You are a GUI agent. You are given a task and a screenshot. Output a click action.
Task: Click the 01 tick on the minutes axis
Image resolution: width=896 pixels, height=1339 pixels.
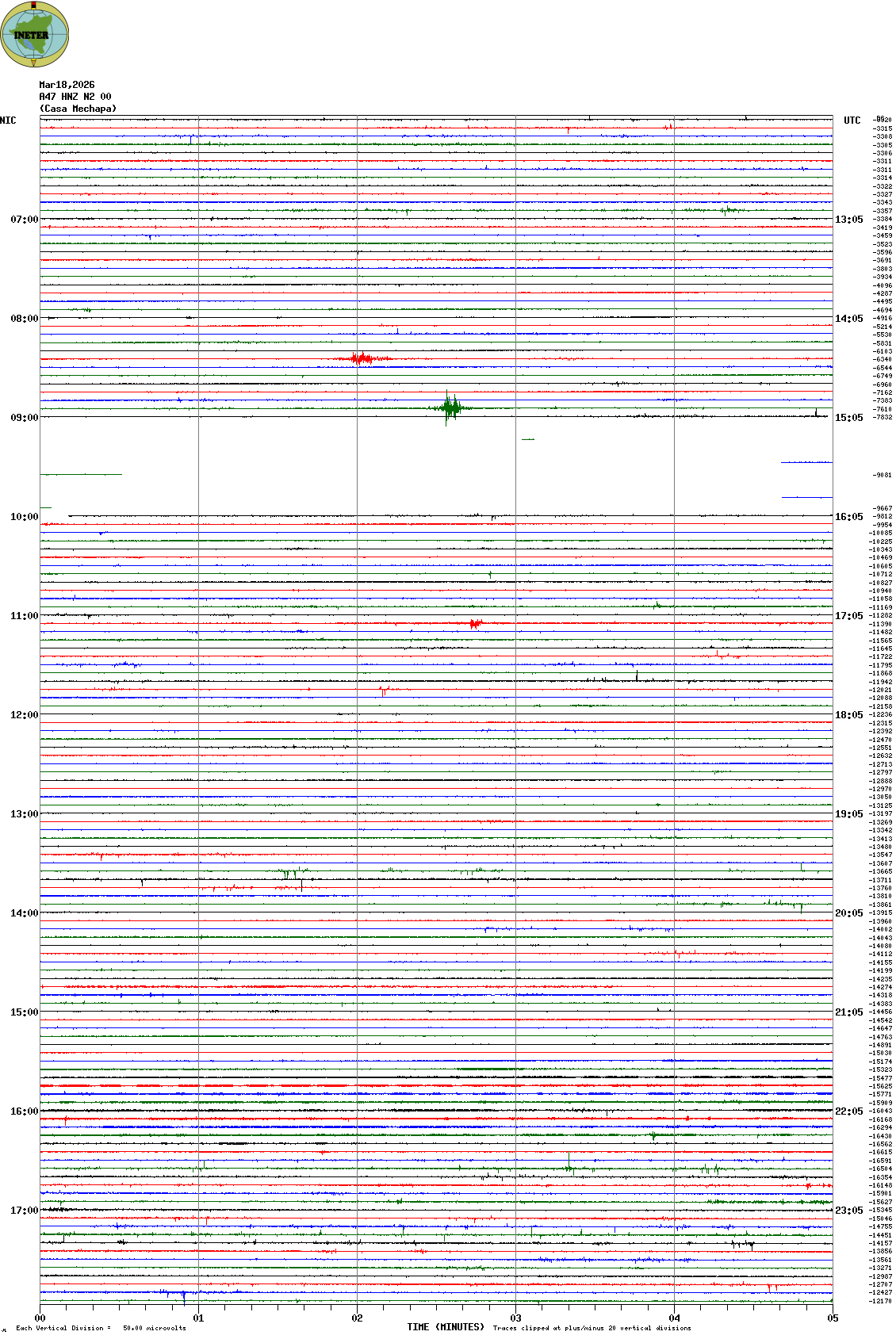198,1318
